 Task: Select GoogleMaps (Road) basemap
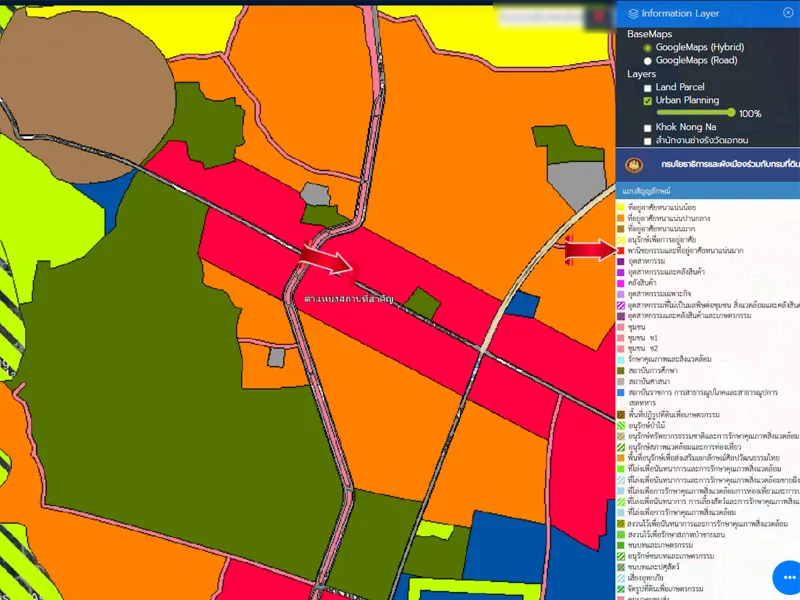tap(648, 61)
